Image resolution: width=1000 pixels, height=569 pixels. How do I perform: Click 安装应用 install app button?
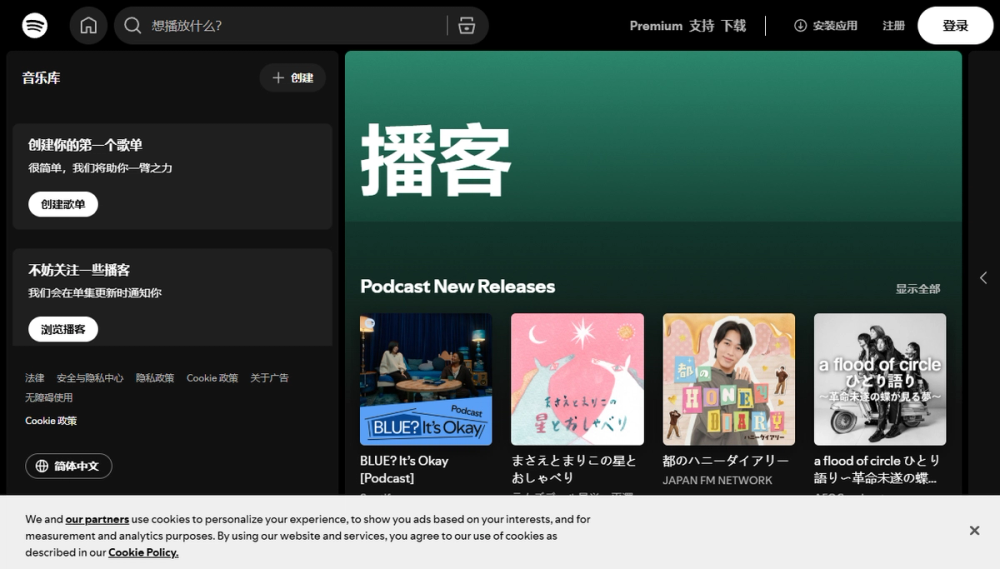pyautogui.click(x=825, y=26)
